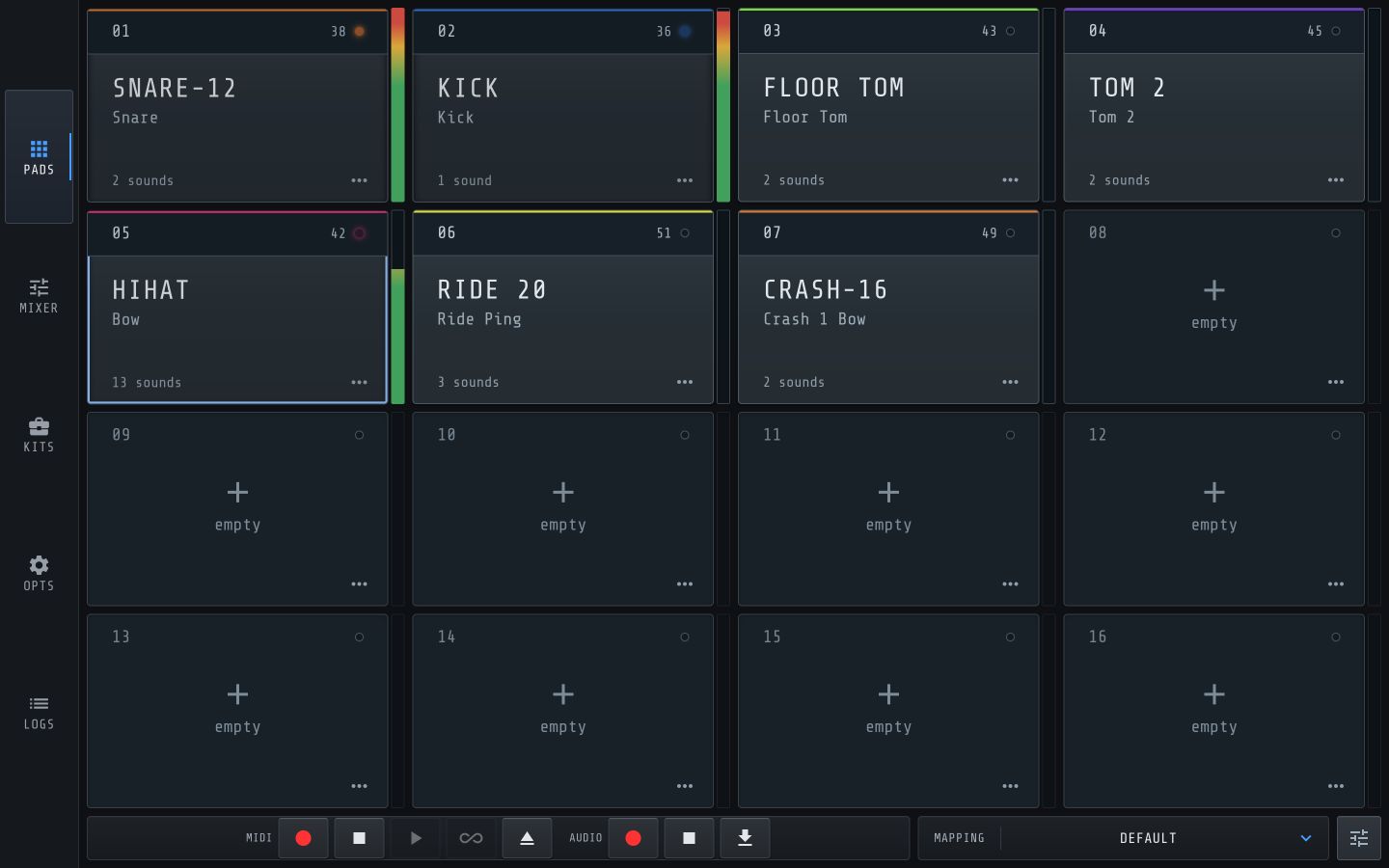This screenshot has height=868, width=1389.
Task: Toggle orange indicator dot on pad 01
Action: pos(359,31)
